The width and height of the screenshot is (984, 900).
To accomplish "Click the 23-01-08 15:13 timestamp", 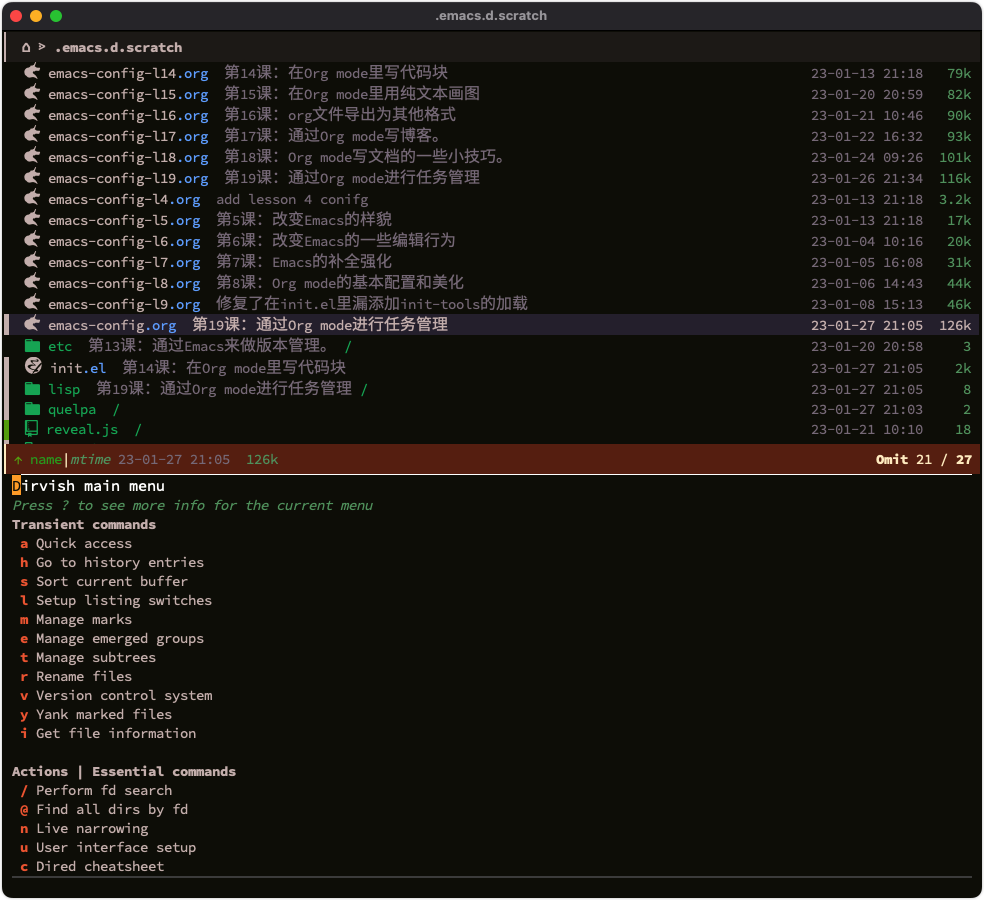I will coord(867,304).
